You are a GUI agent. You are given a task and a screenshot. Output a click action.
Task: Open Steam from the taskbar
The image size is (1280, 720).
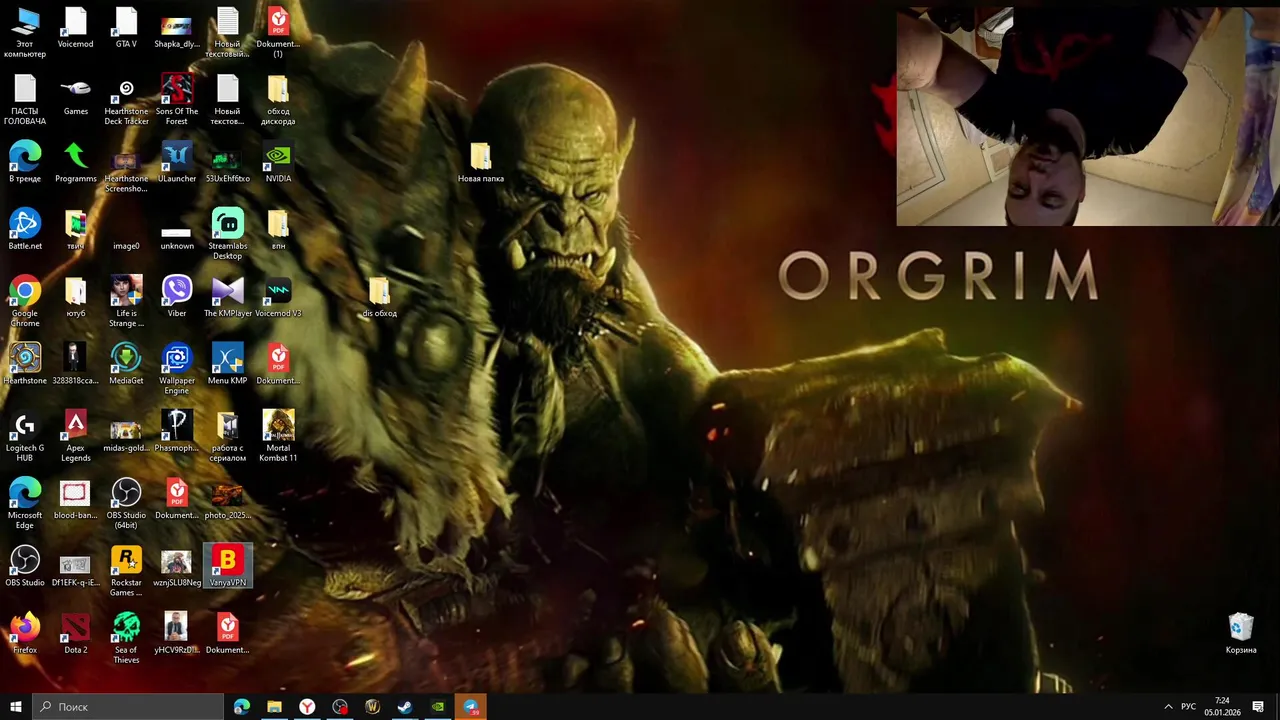pos(405,707)
